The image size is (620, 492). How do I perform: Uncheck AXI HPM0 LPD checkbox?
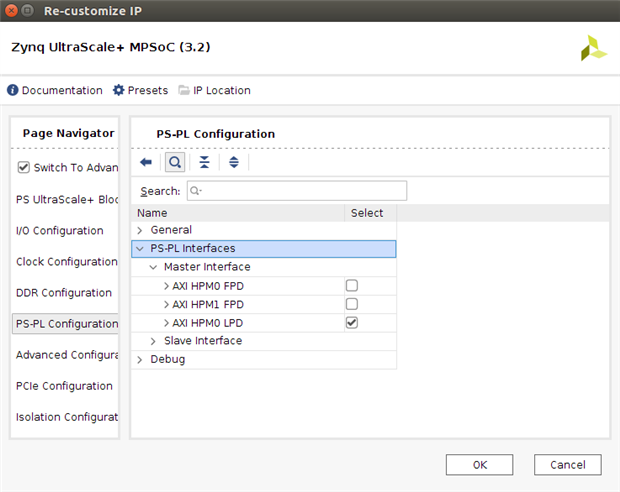pyautogui.click(x=351, y=323)
